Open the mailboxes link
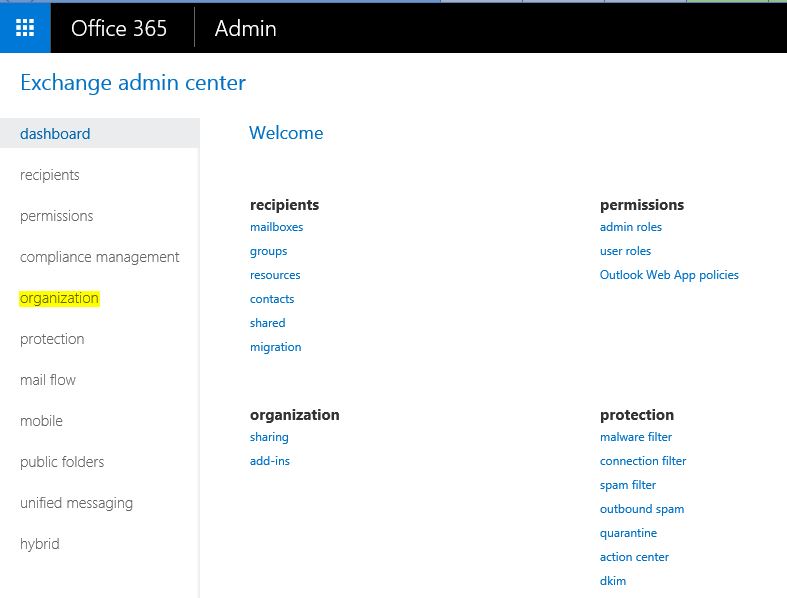Screen dimensions: 787x598 [x=277, y=227]
